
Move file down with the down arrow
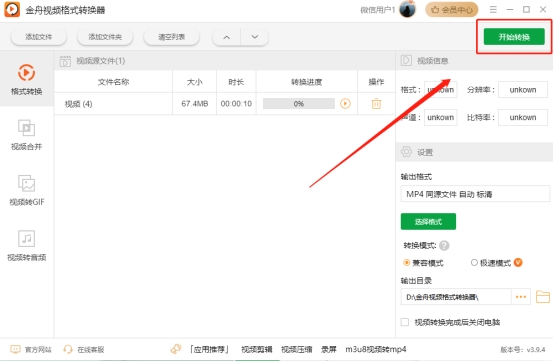click(x=254, y=37)
